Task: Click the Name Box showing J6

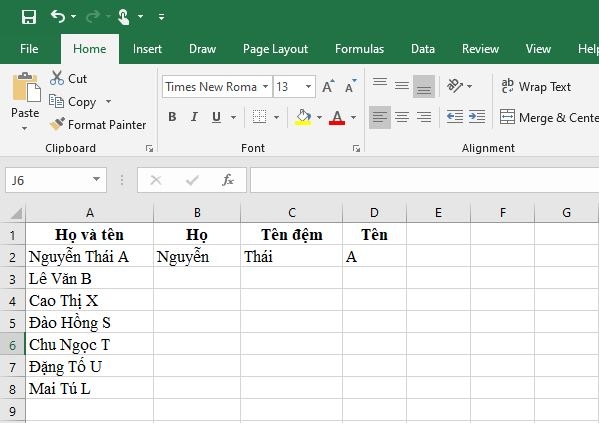Action: coord(49,180)
